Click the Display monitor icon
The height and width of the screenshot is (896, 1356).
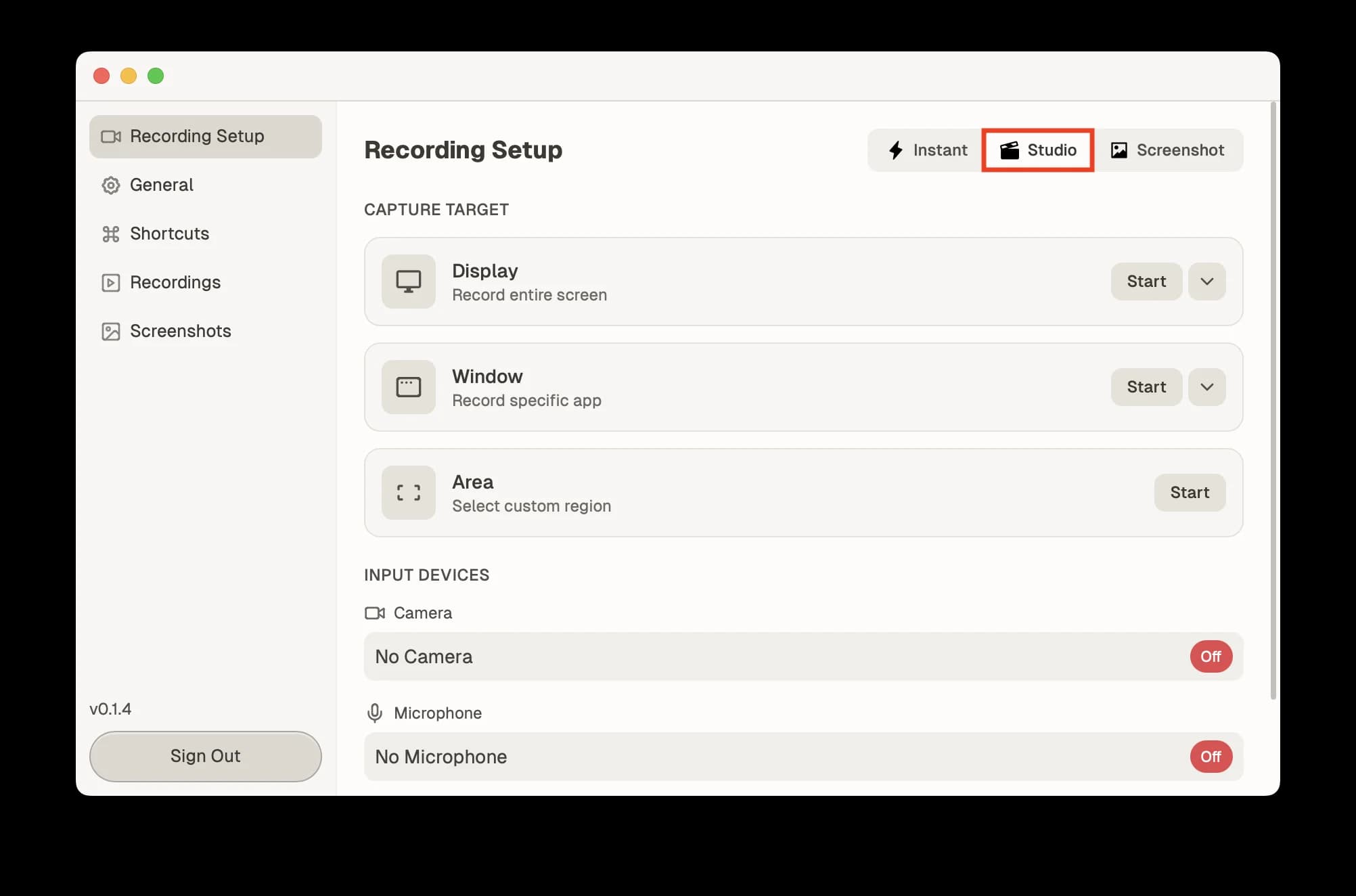coord(409,282)
